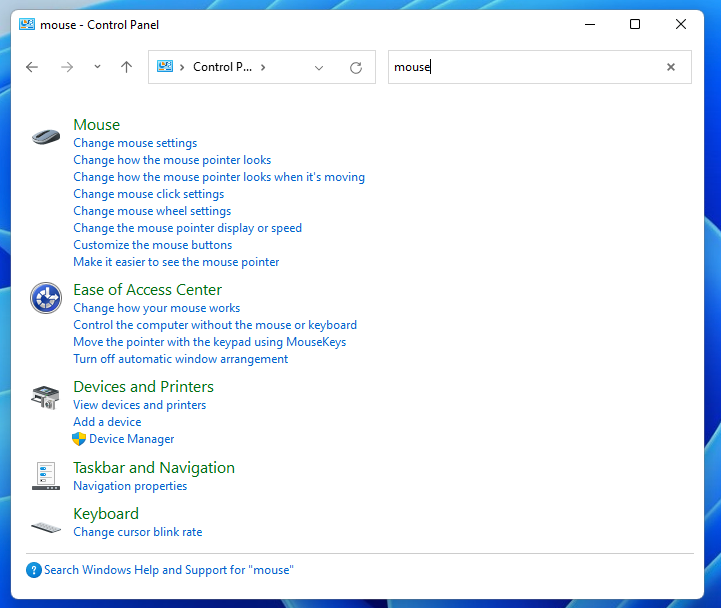Open Turn off automatic window arrangement
This screenshot has width=721, height=608.
pos(181,359)
